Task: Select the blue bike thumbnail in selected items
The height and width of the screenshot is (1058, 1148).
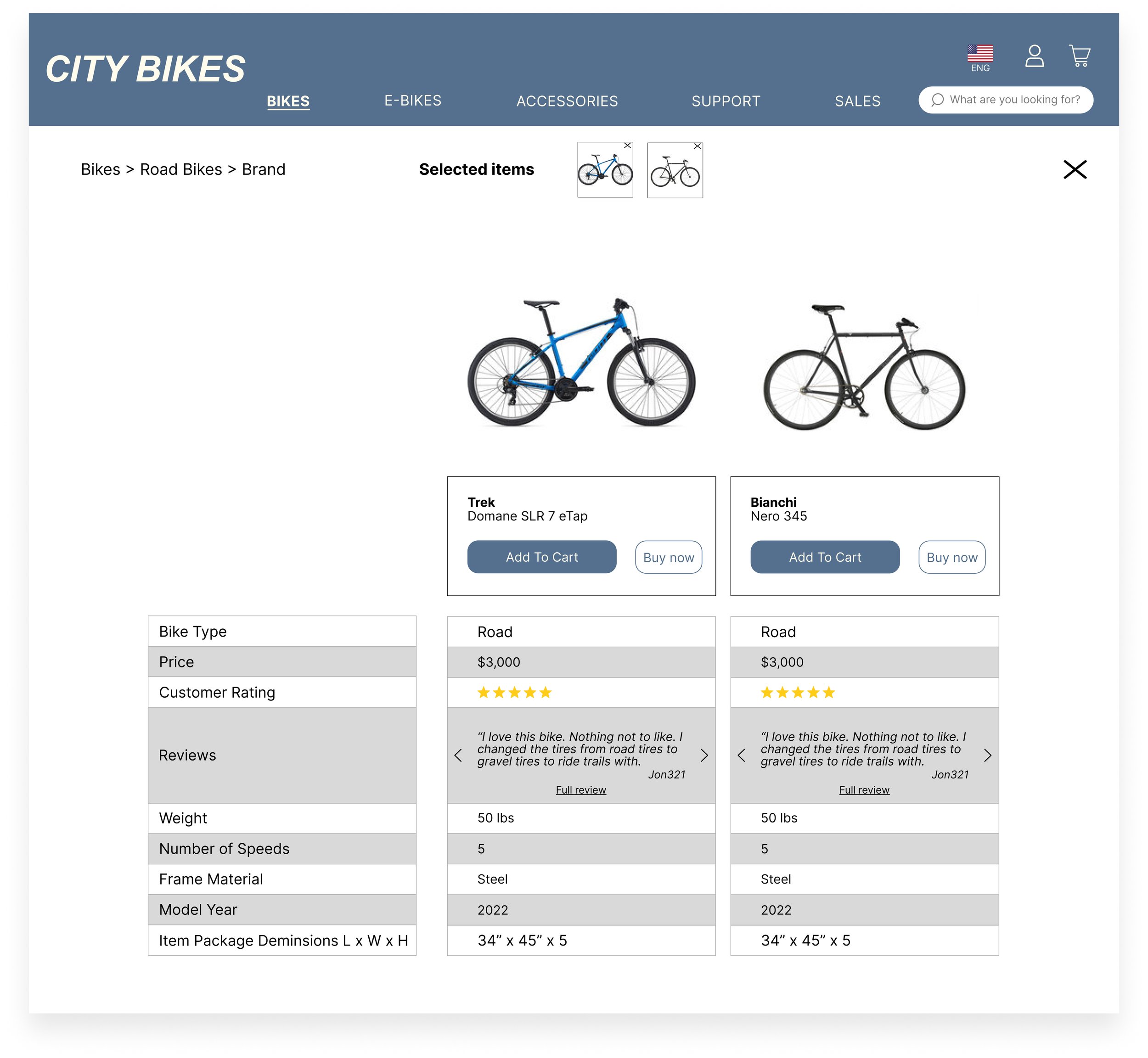Action: pos(605,170)
